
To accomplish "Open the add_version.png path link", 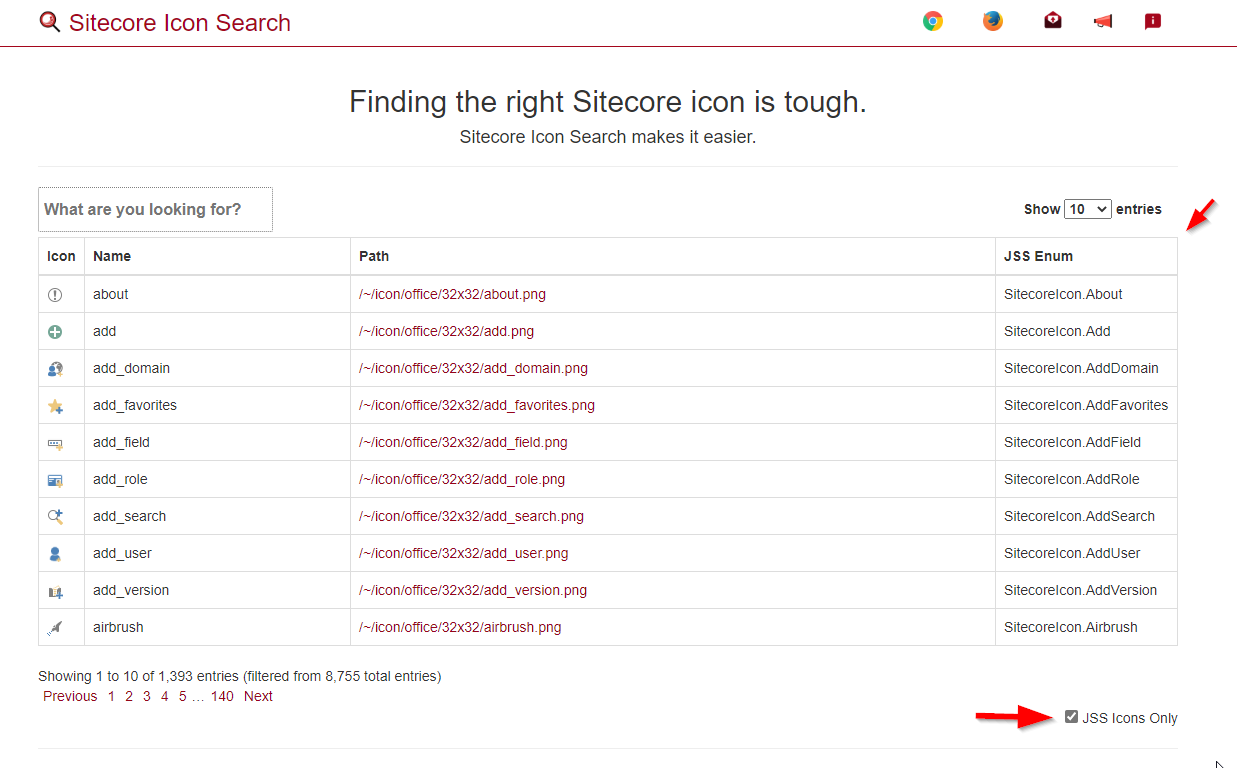I will click(473, 590).
